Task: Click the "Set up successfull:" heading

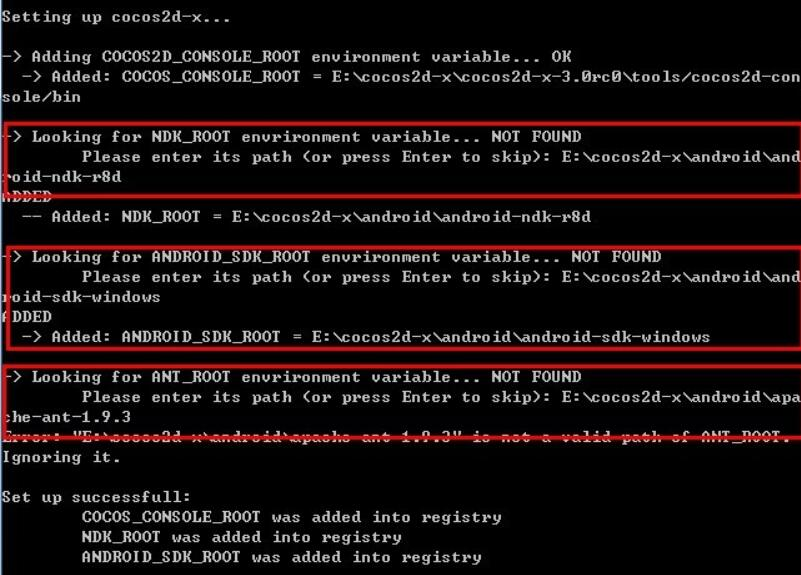Action: pyautogui.click(x=96, y=497)
